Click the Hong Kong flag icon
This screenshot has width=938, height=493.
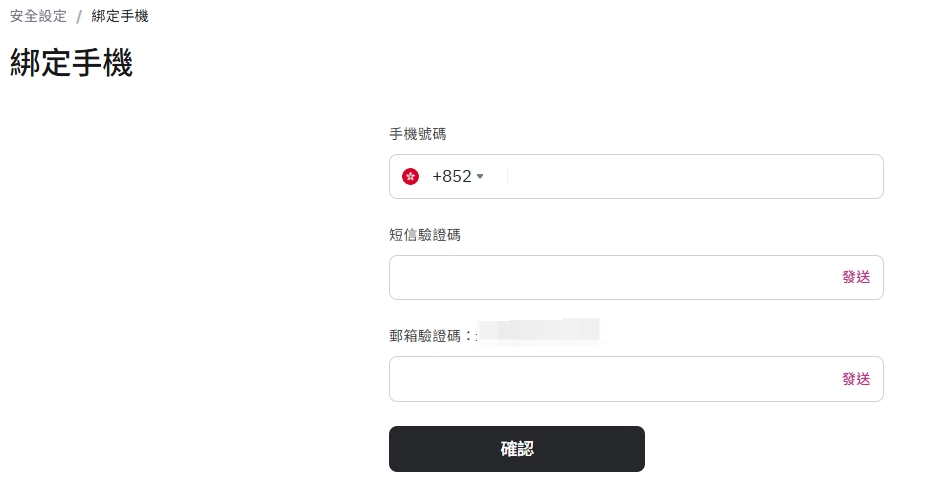tap(410, 176)
